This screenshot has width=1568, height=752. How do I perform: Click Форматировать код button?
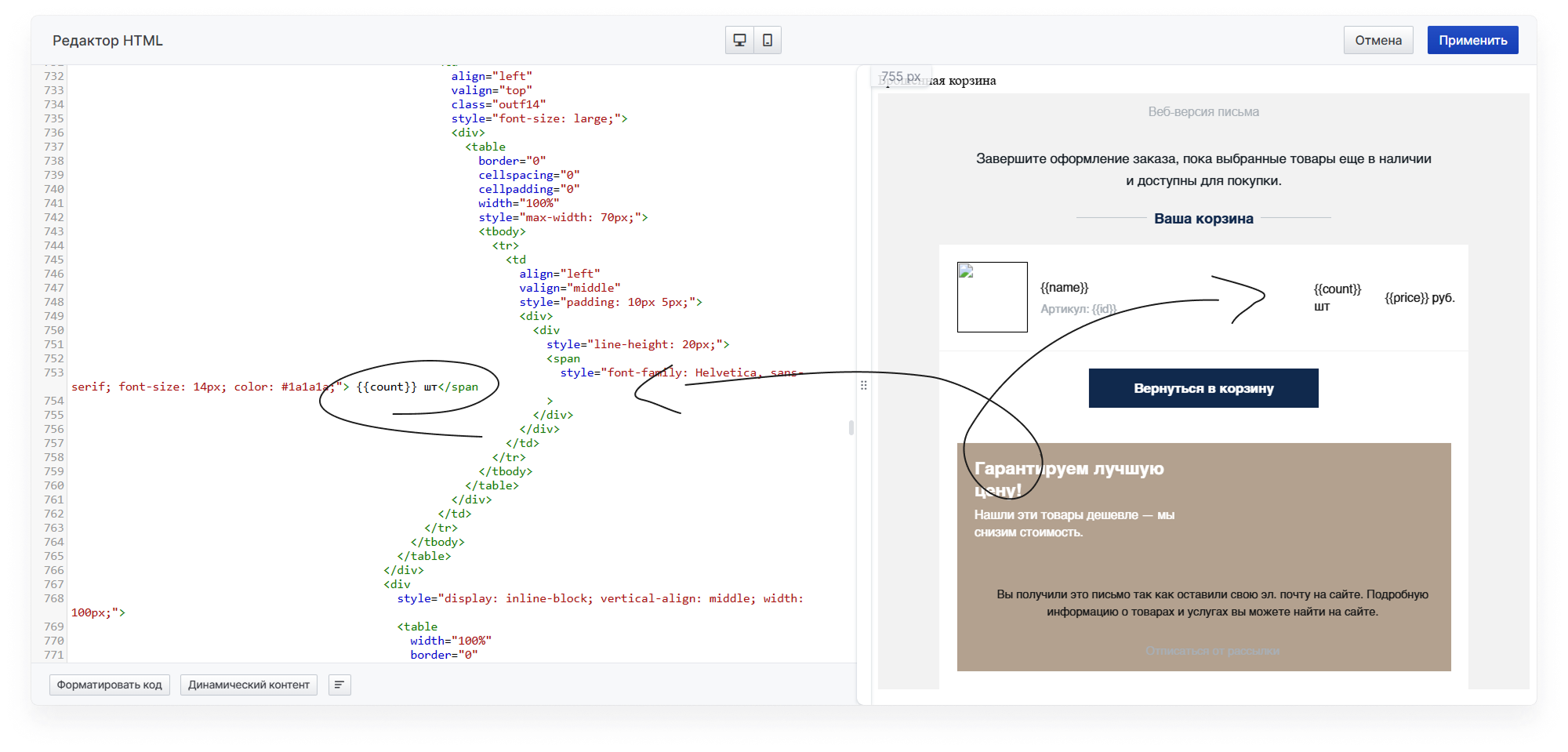coord(110,685)
